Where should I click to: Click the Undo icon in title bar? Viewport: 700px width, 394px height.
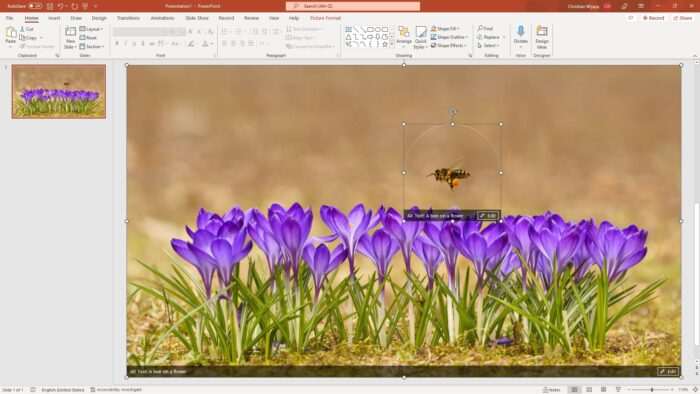(60, 6)
